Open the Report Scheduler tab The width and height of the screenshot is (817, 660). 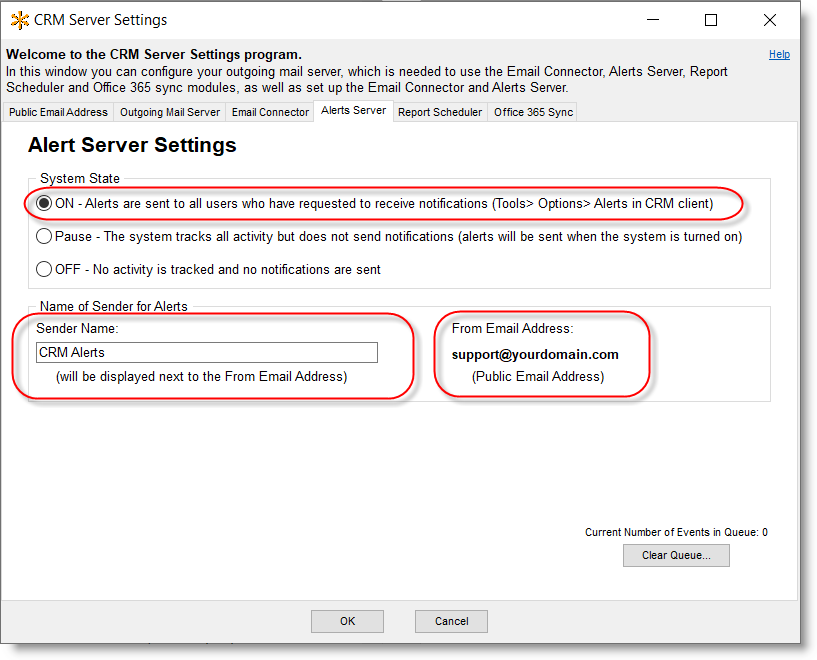[x=439, y=112]
